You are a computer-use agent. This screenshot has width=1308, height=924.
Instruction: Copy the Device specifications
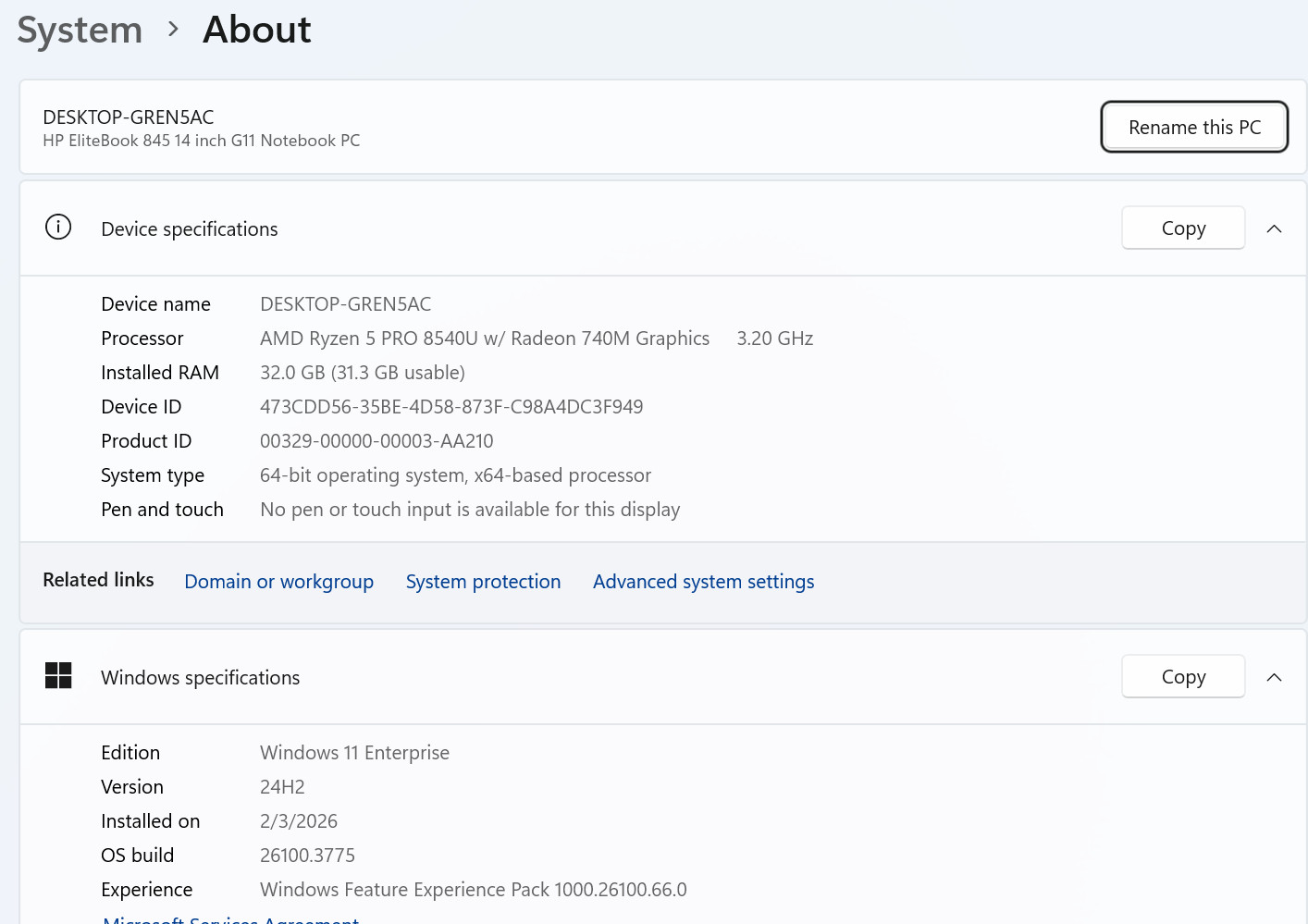coord(1183,228)
